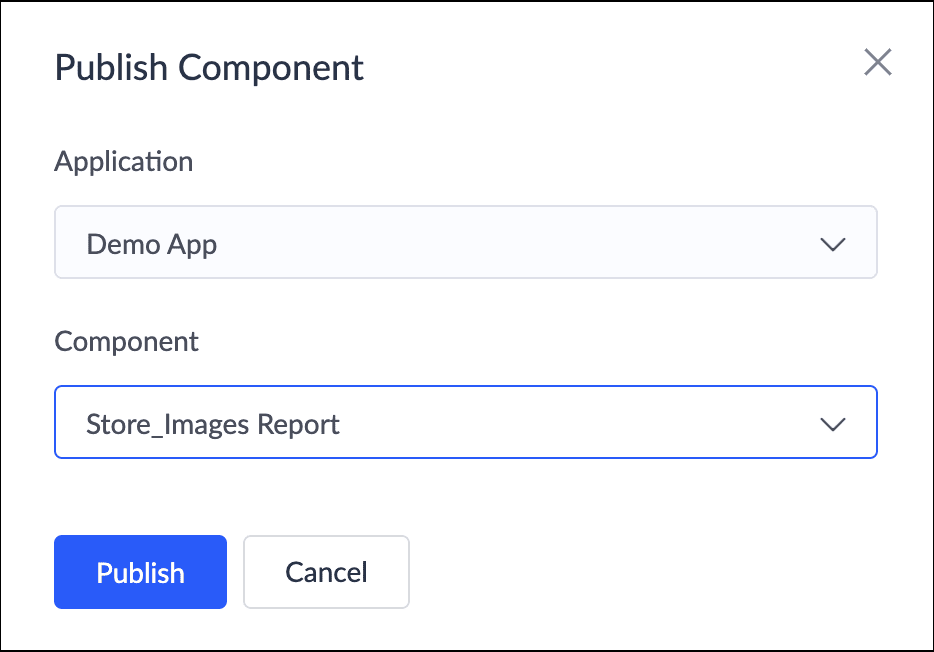
Task: Open the Application dropdown
Action: point(465,242)
